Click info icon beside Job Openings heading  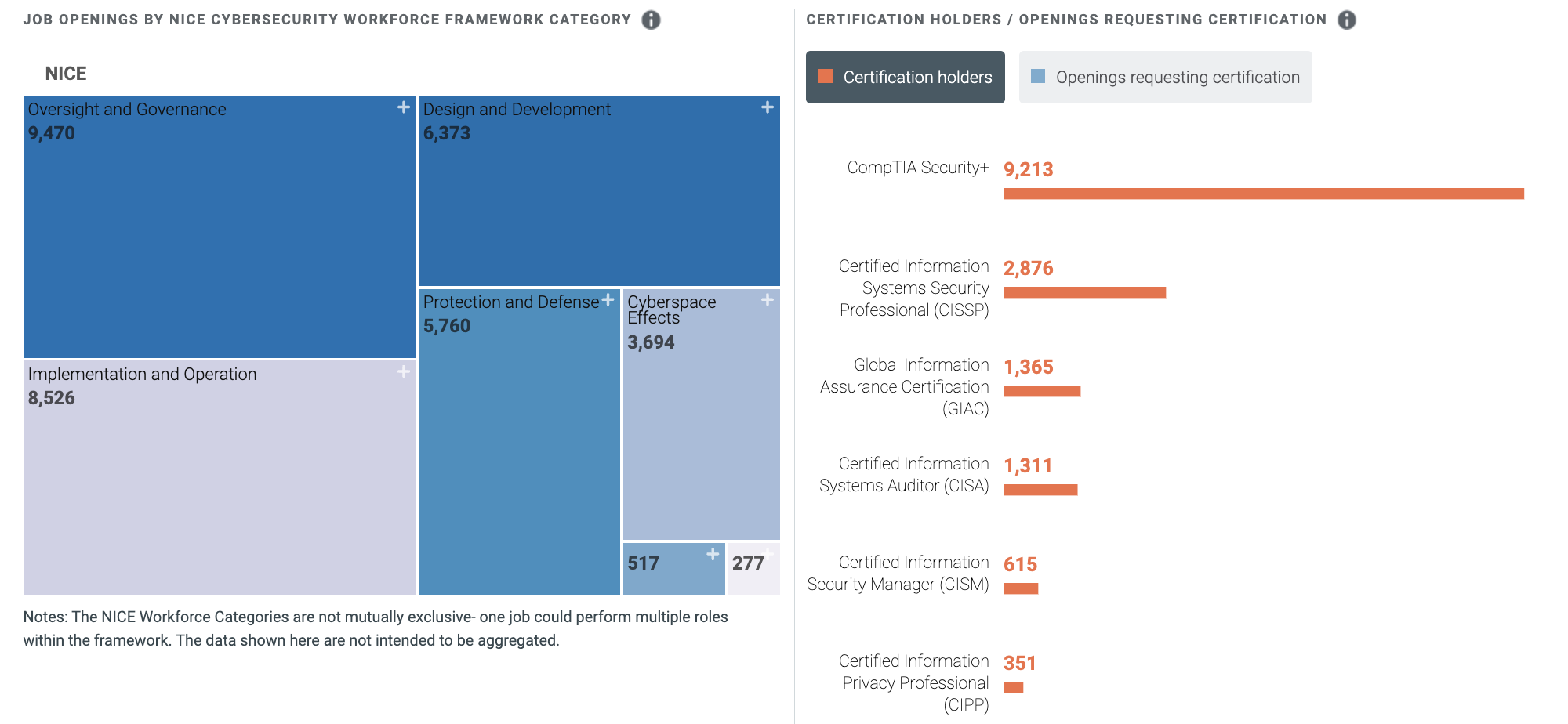coord(651,20)
